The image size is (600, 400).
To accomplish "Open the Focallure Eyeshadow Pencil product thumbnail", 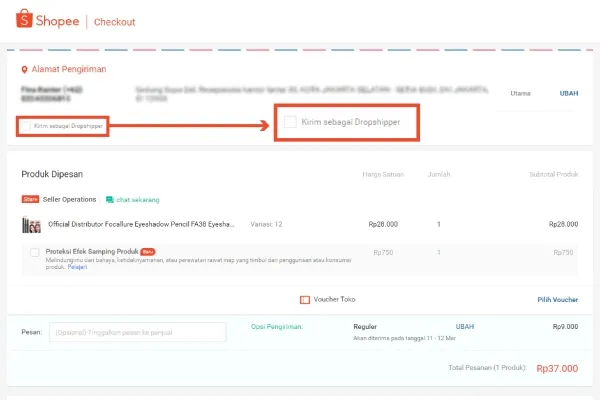I will [x=31, y=225].
